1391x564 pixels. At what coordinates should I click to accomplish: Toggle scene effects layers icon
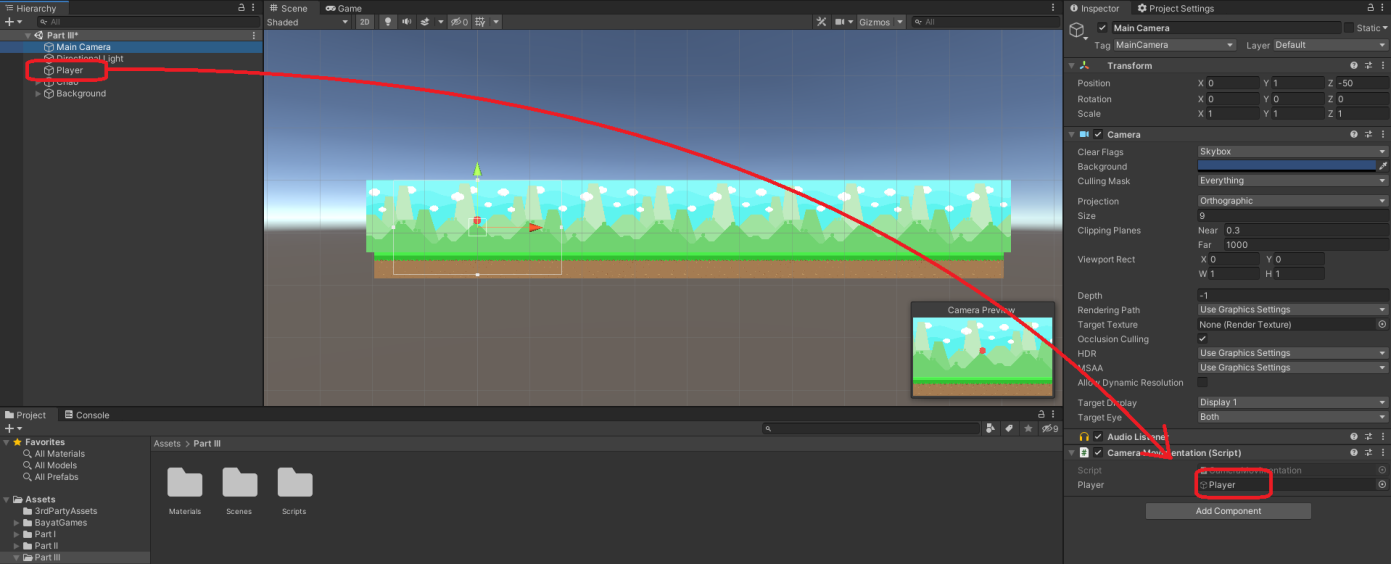(424, 22)
